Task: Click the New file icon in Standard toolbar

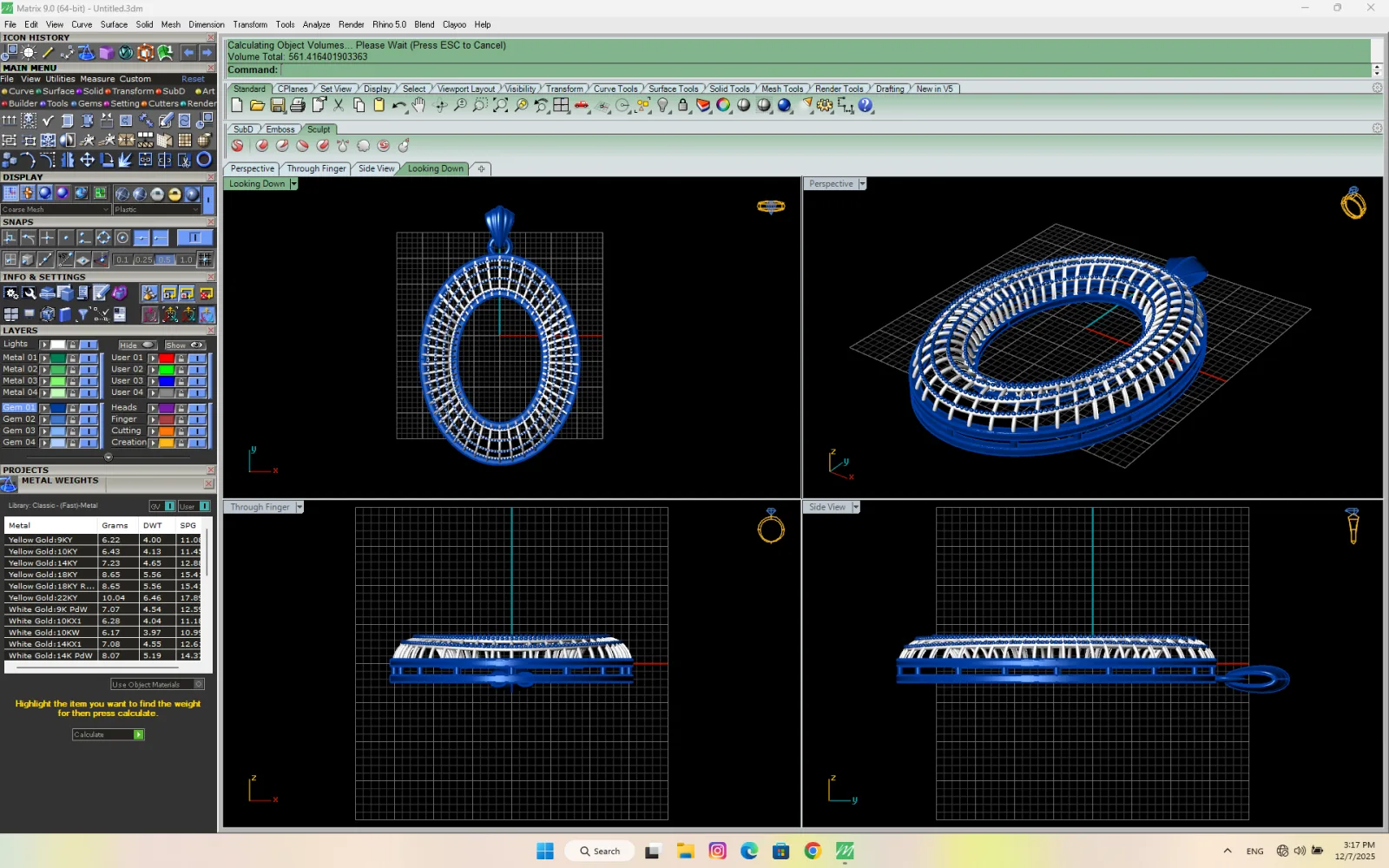Action: 237,105
